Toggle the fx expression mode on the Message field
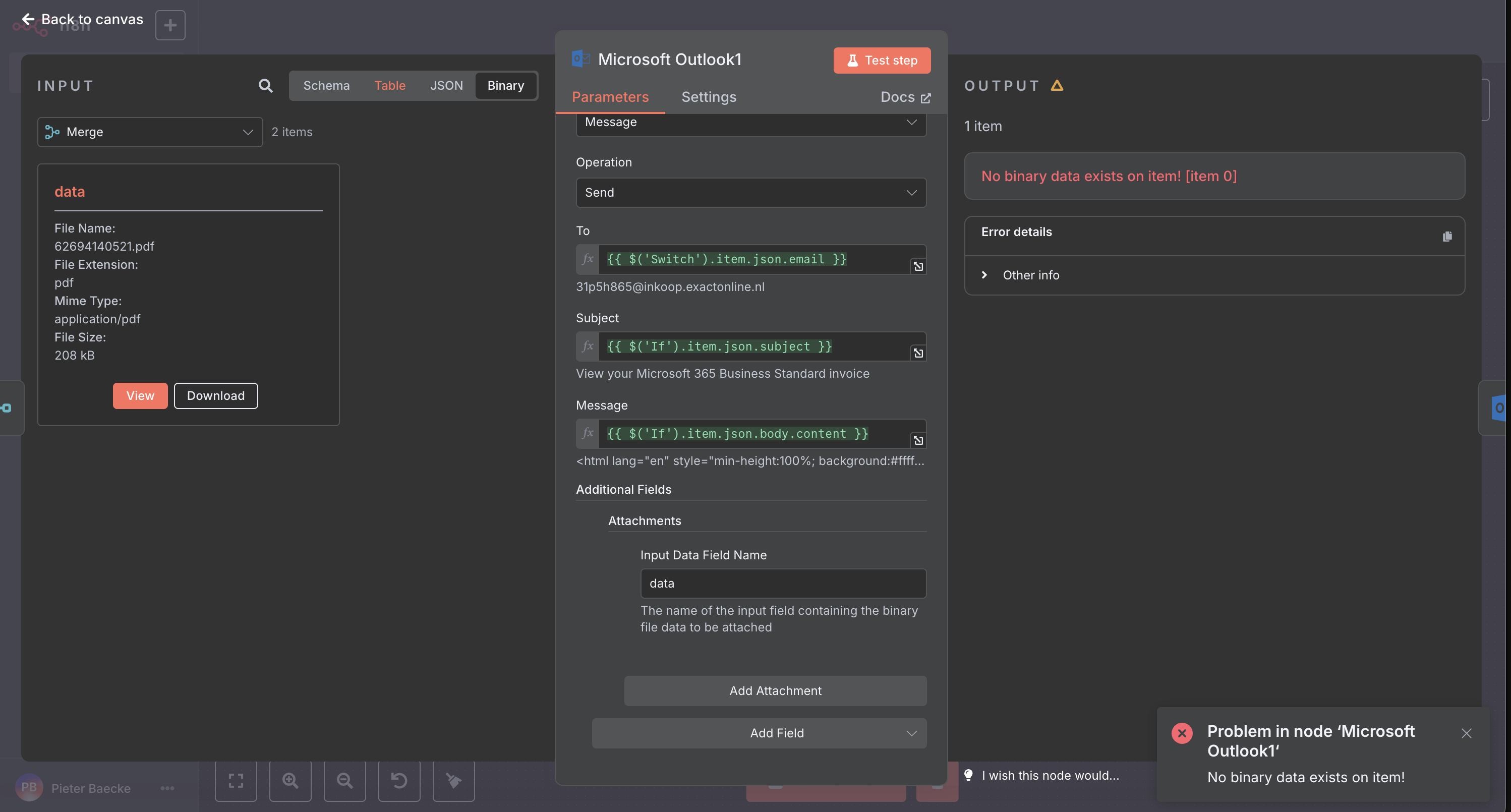This screenshot has width=1511, height=812. (588, 434)
